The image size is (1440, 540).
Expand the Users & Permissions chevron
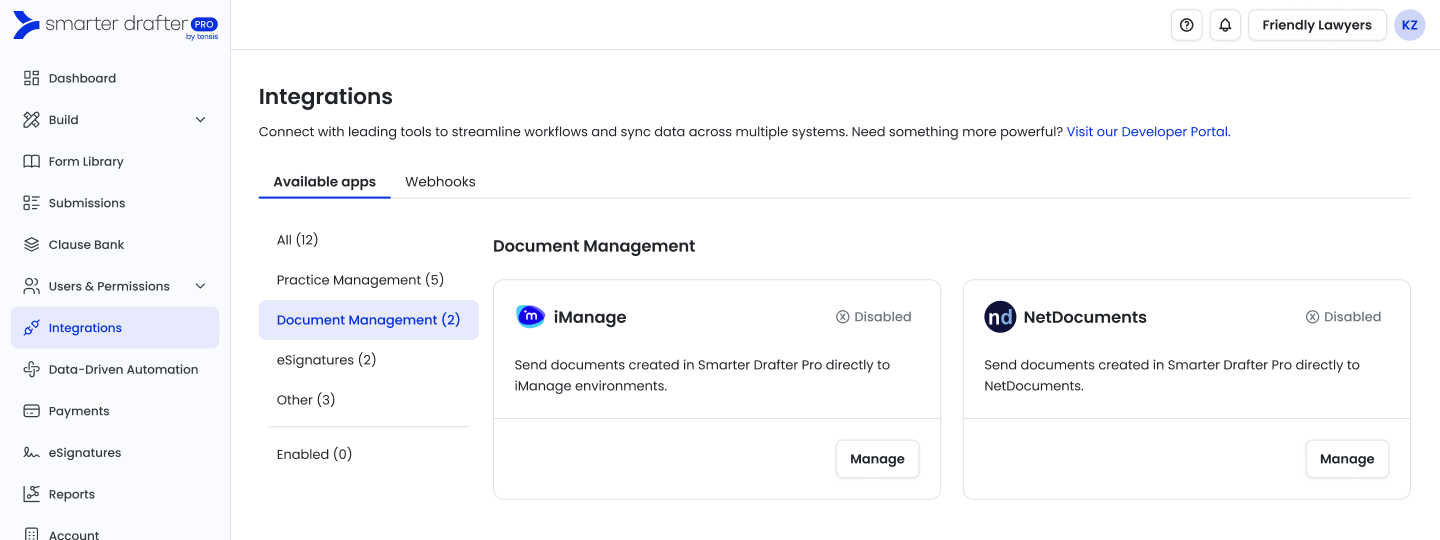200,286
